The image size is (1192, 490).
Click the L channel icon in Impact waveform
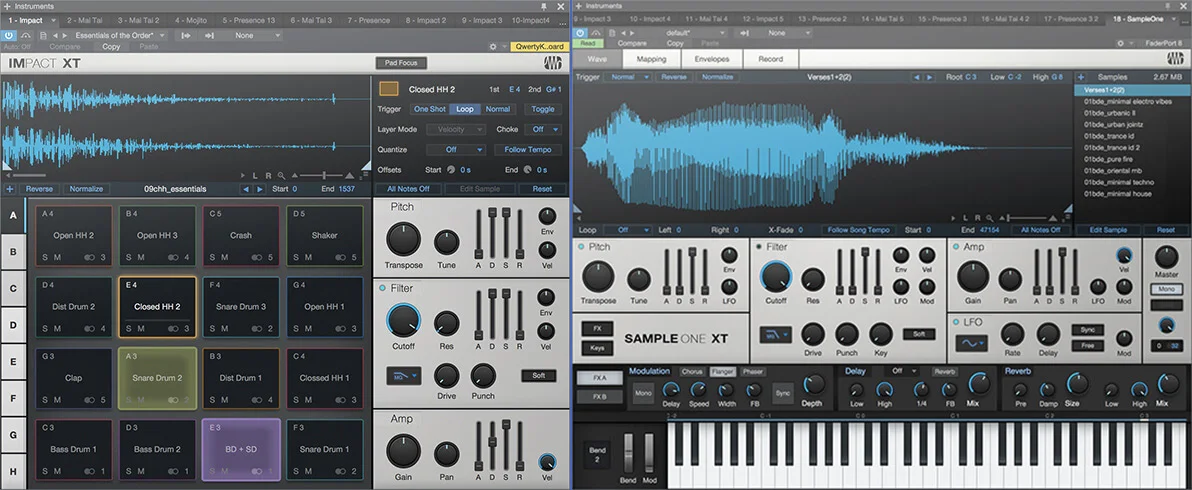click(256, 175)
